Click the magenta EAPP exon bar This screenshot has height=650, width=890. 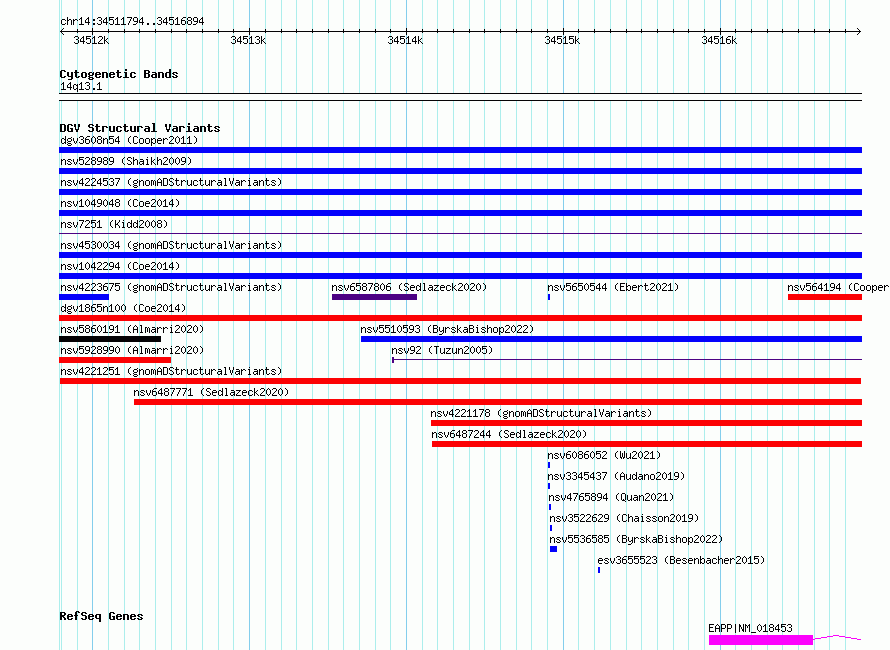[761, 640]
